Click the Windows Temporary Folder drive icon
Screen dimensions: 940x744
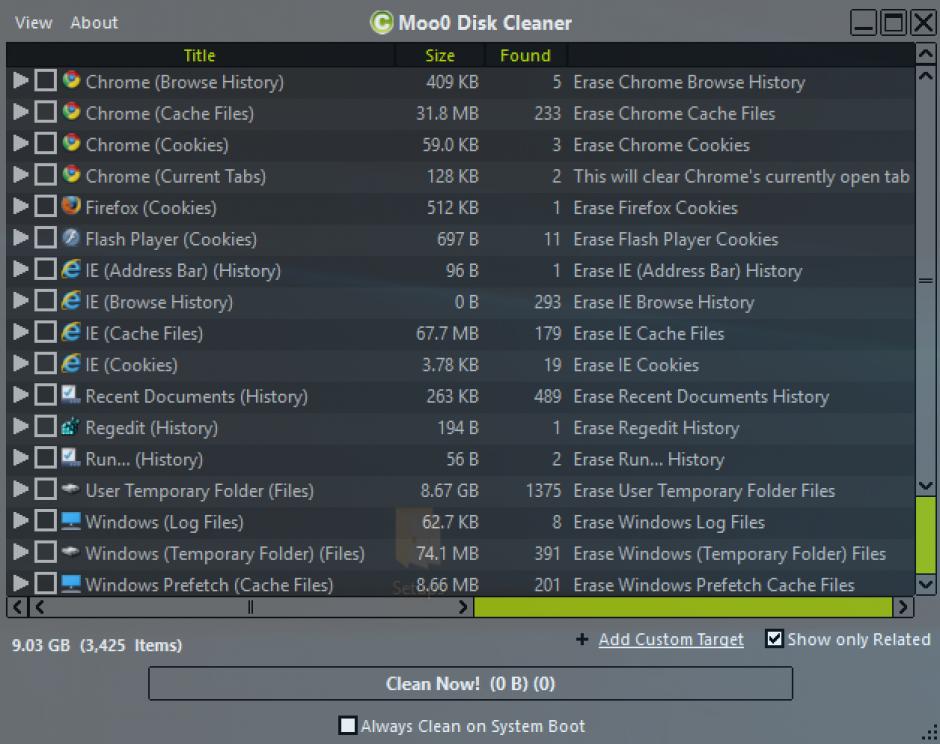pos(71,552)
